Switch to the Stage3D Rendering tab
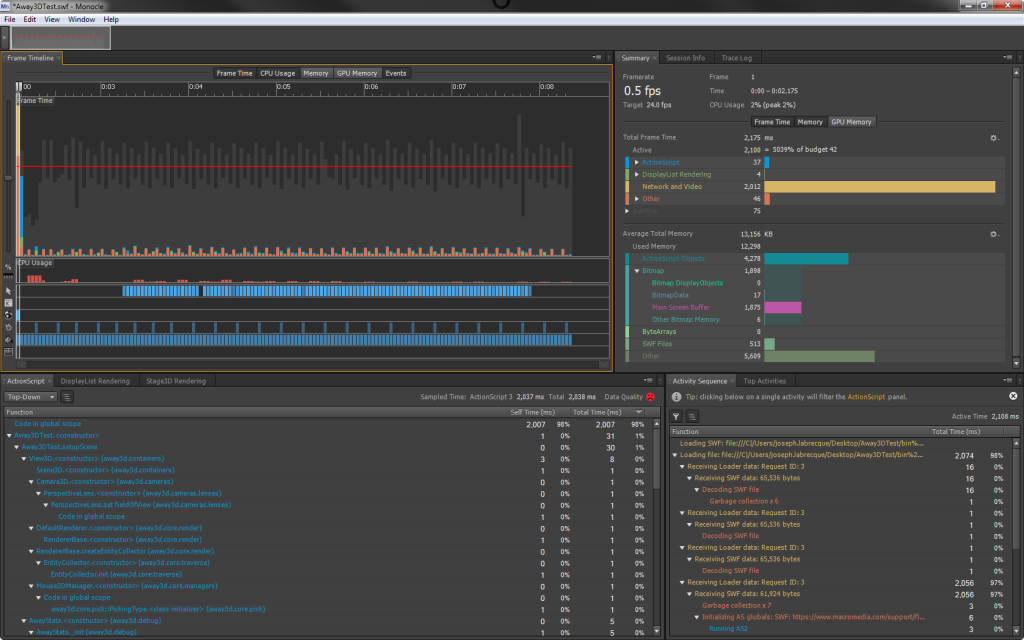This screenshot has width=1024, height=640. point(176,381)
